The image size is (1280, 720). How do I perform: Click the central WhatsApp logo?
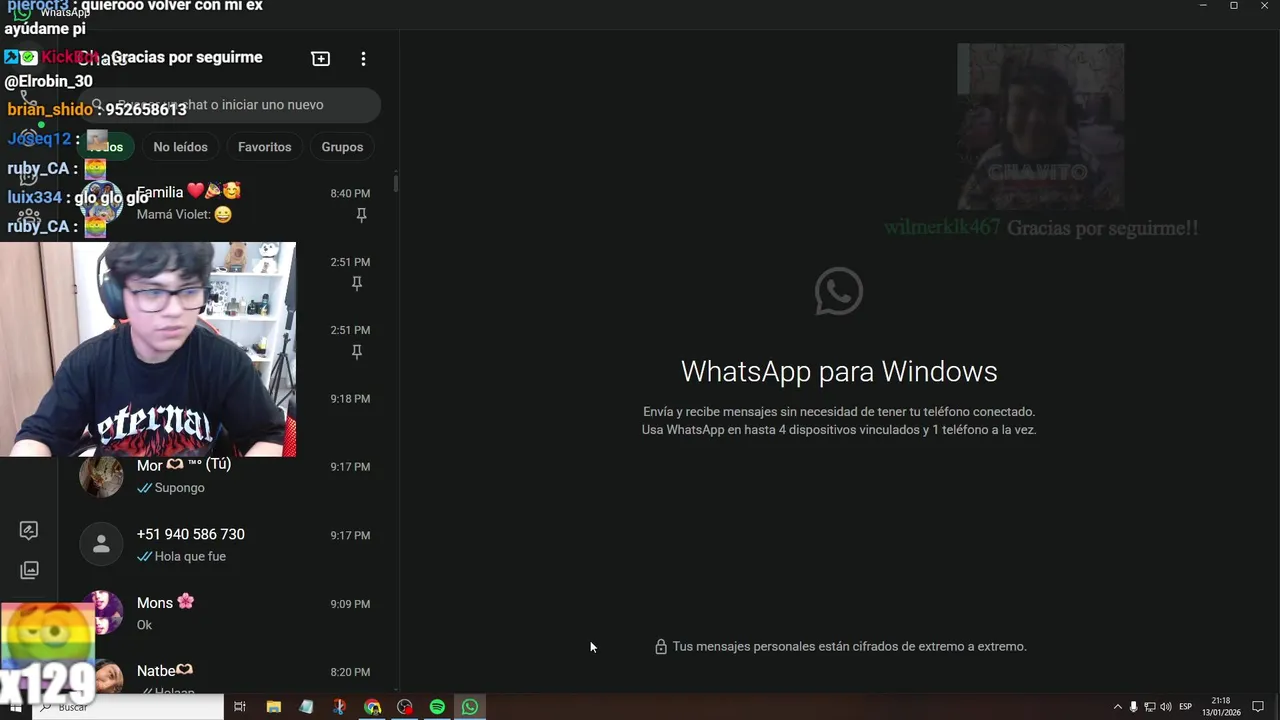(838, 291)
